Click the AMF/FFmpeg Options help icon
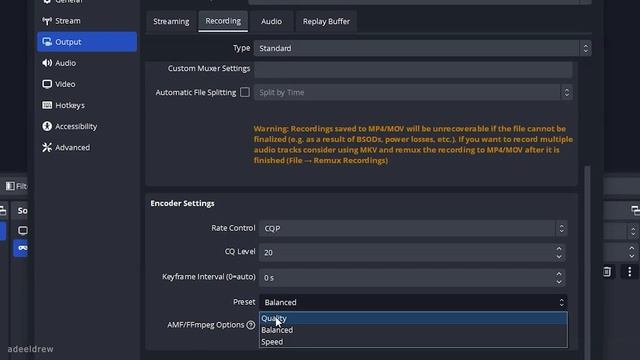Screen dimensions: 640x360 coord(251,325)
